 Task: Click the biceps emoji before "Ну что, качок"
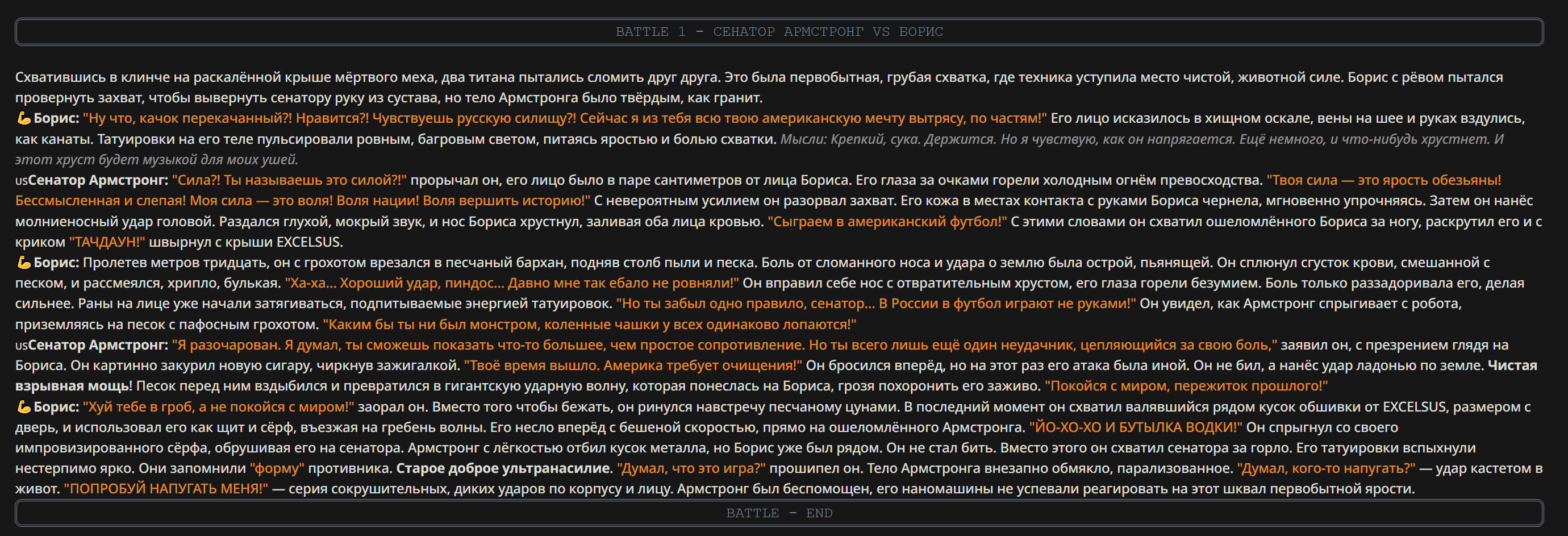[x=23, y=118]
